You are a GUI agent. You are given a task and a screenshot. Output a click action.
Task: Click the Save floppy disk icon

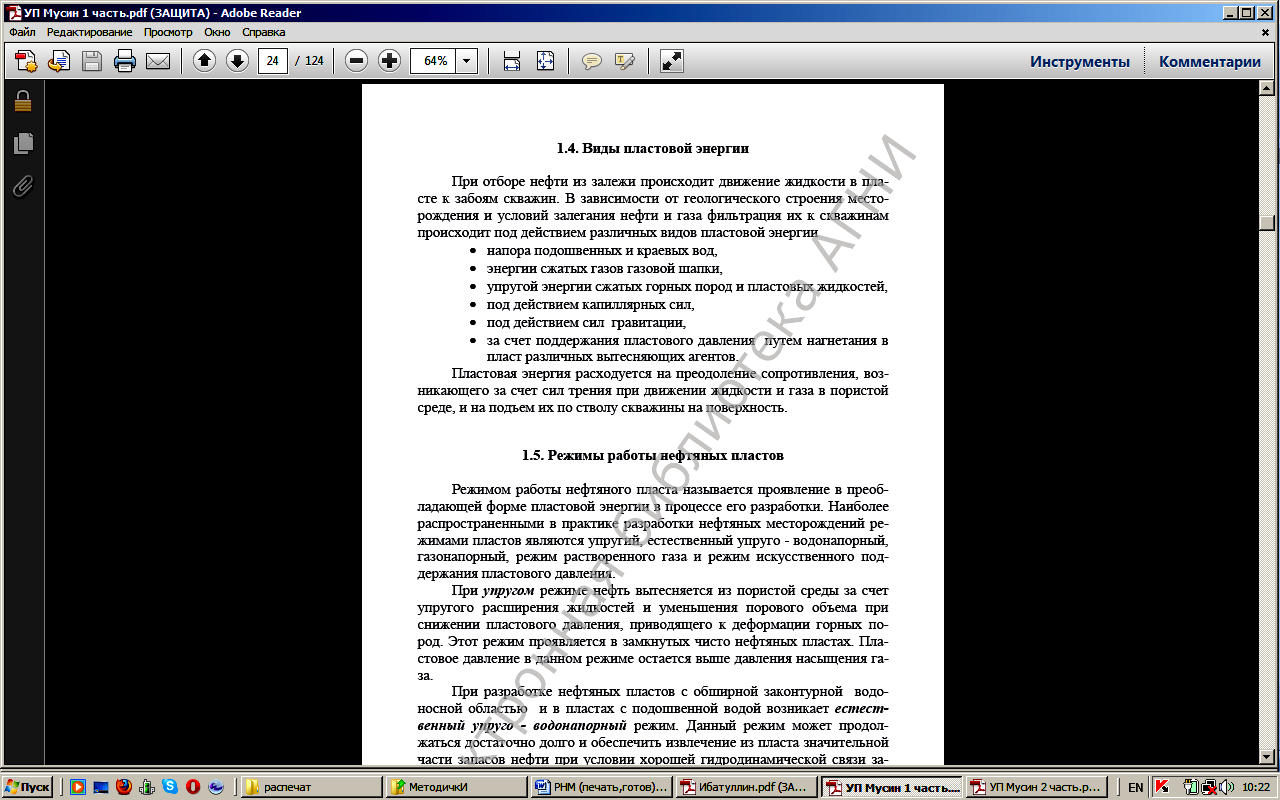pyautogui.click(x=92, y=61)
